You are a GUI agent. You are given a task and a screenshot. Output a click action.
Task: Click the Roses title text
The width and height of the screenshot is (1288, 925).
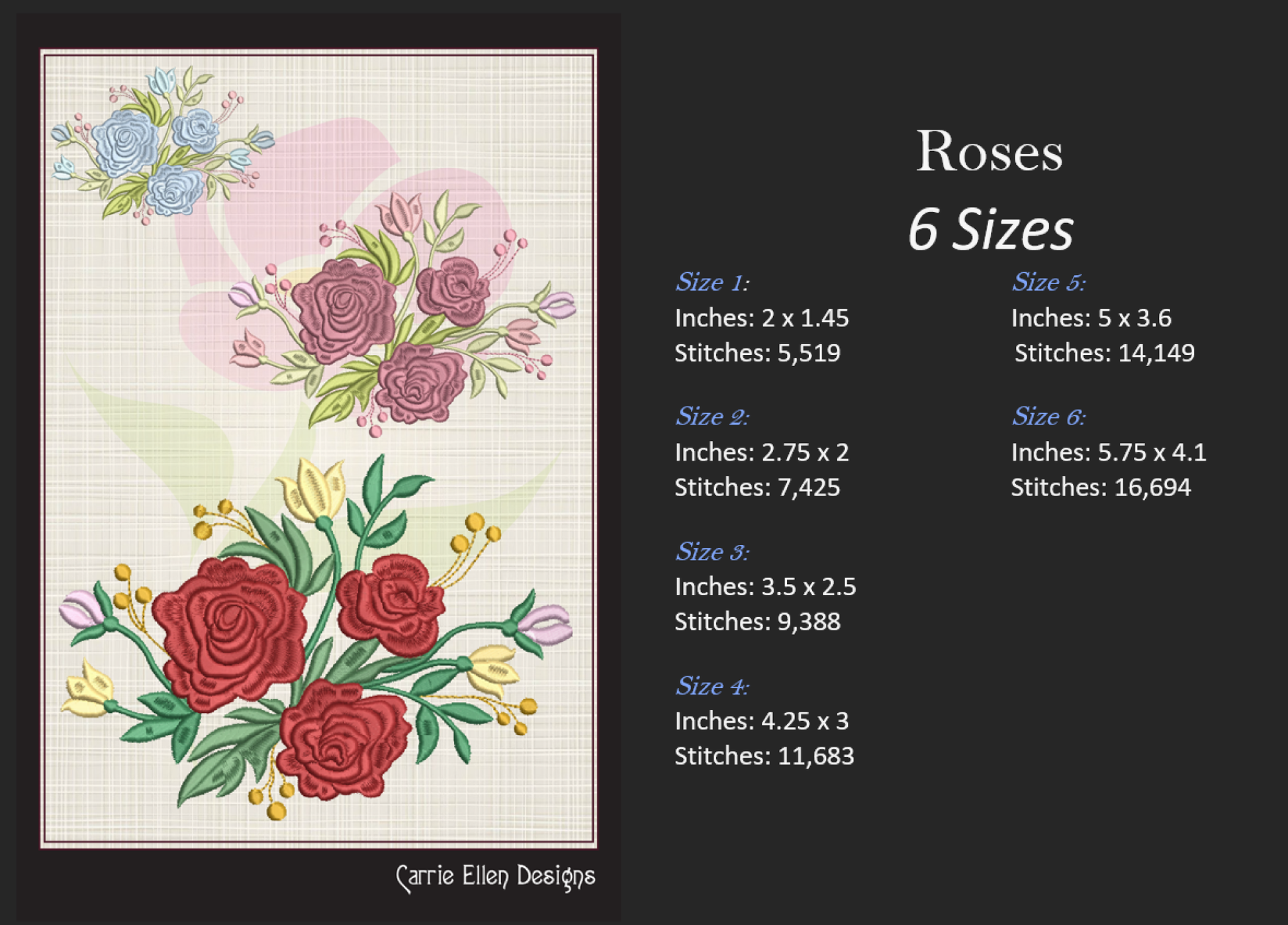pyautogui.click(x=989, y=152)
